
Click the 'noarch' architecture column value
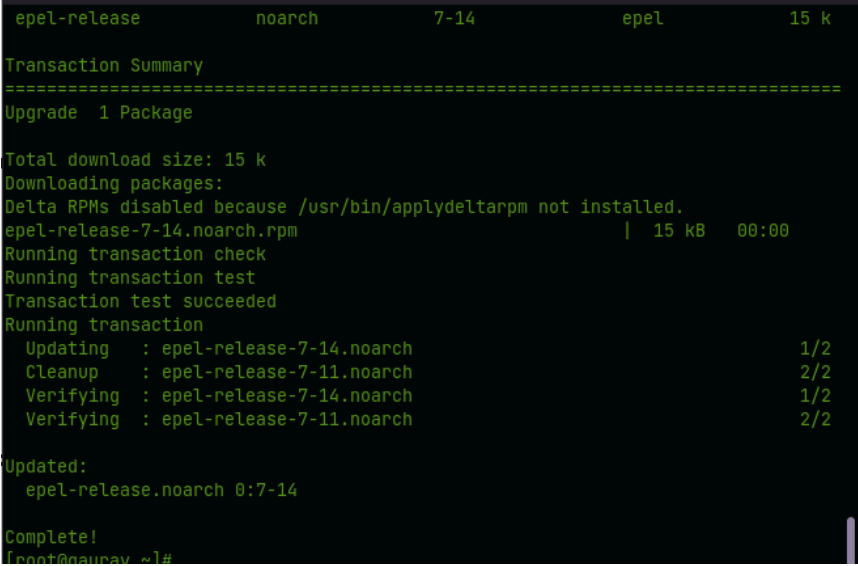[287, 19]
